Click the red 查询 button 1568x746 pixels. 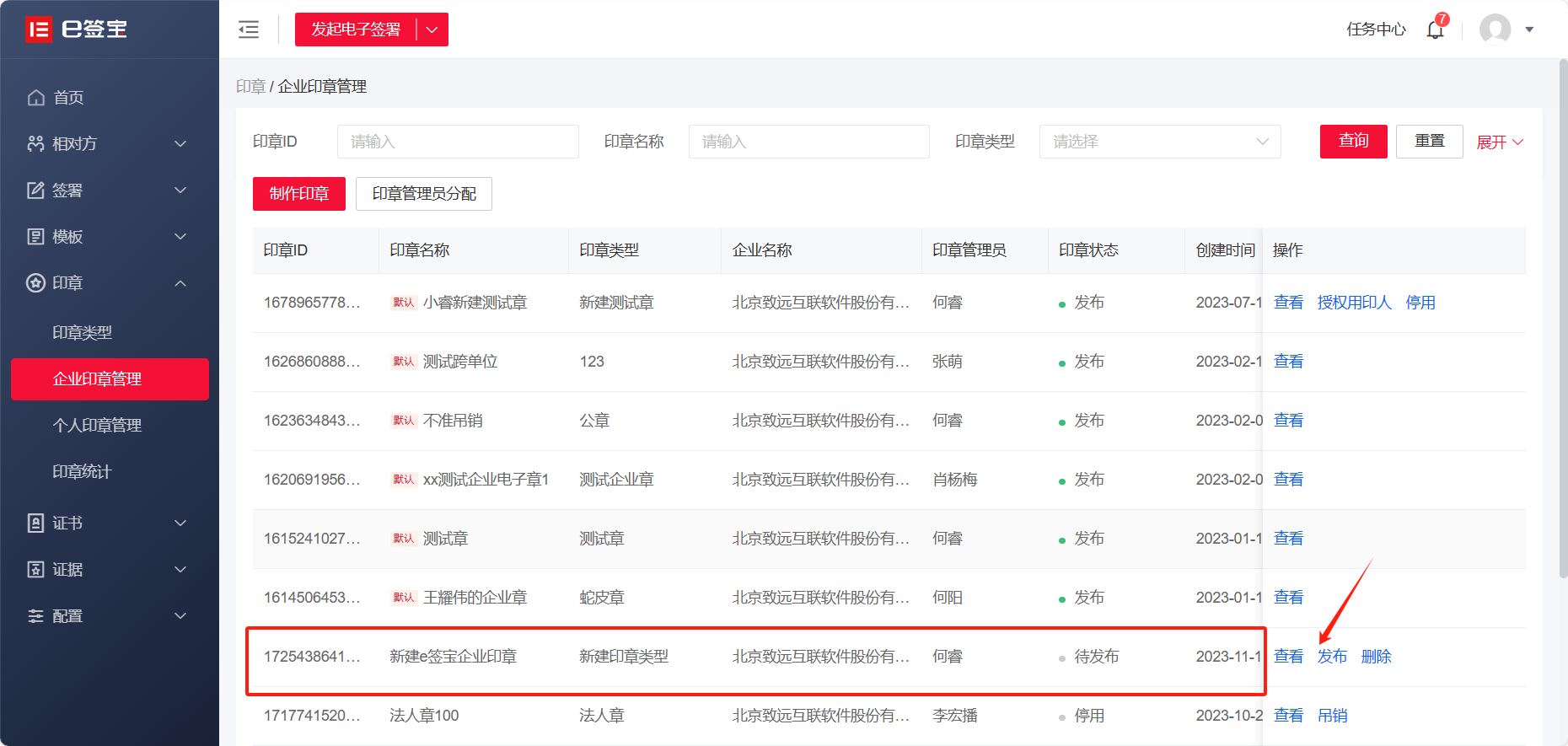[1354, 141]
